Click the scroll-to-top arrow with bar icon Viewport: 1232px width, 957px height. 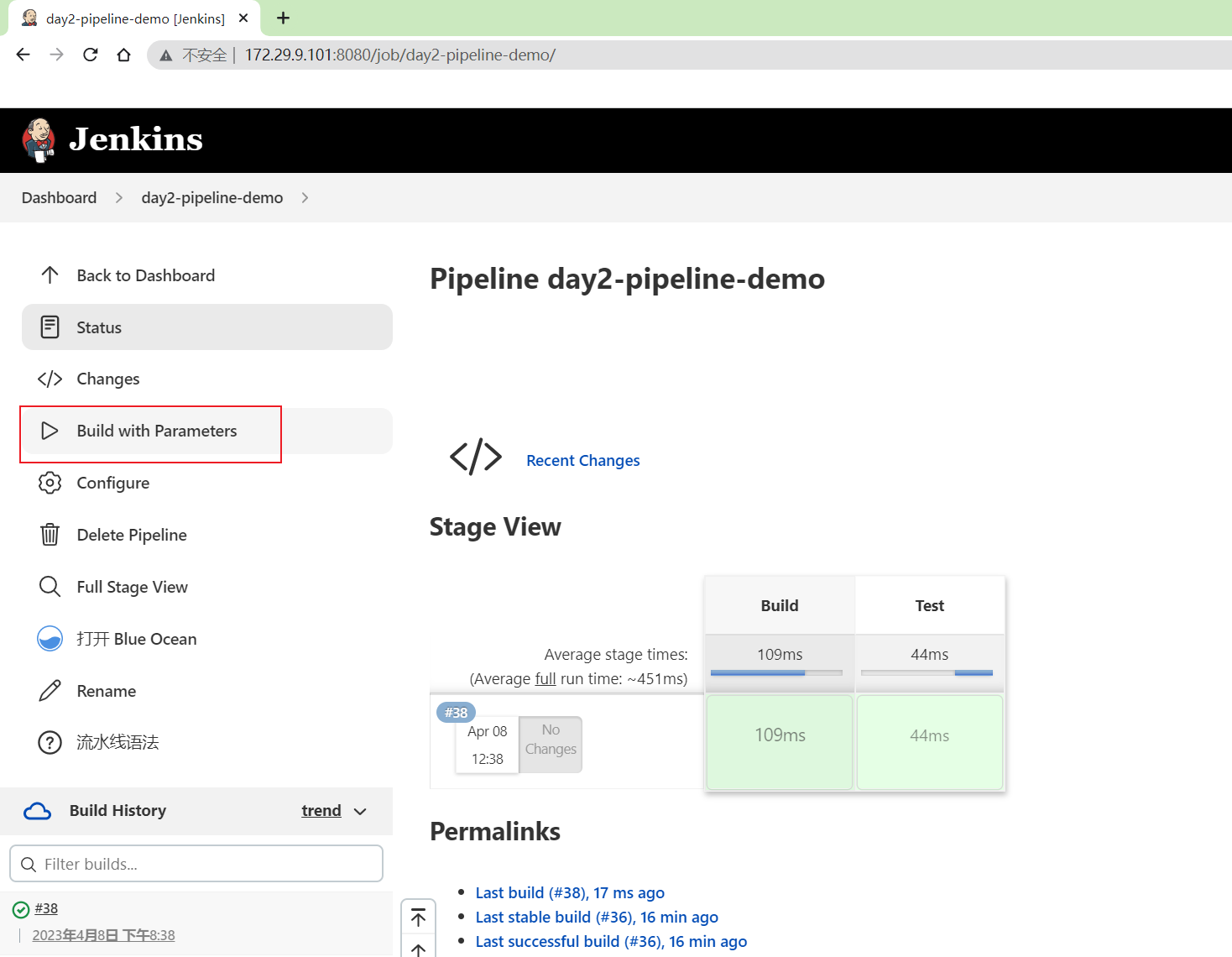419,918
